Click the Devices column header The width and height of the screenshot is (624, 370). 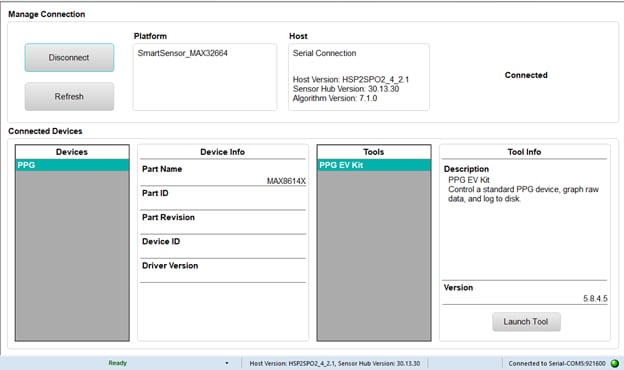tap(72, 152)
